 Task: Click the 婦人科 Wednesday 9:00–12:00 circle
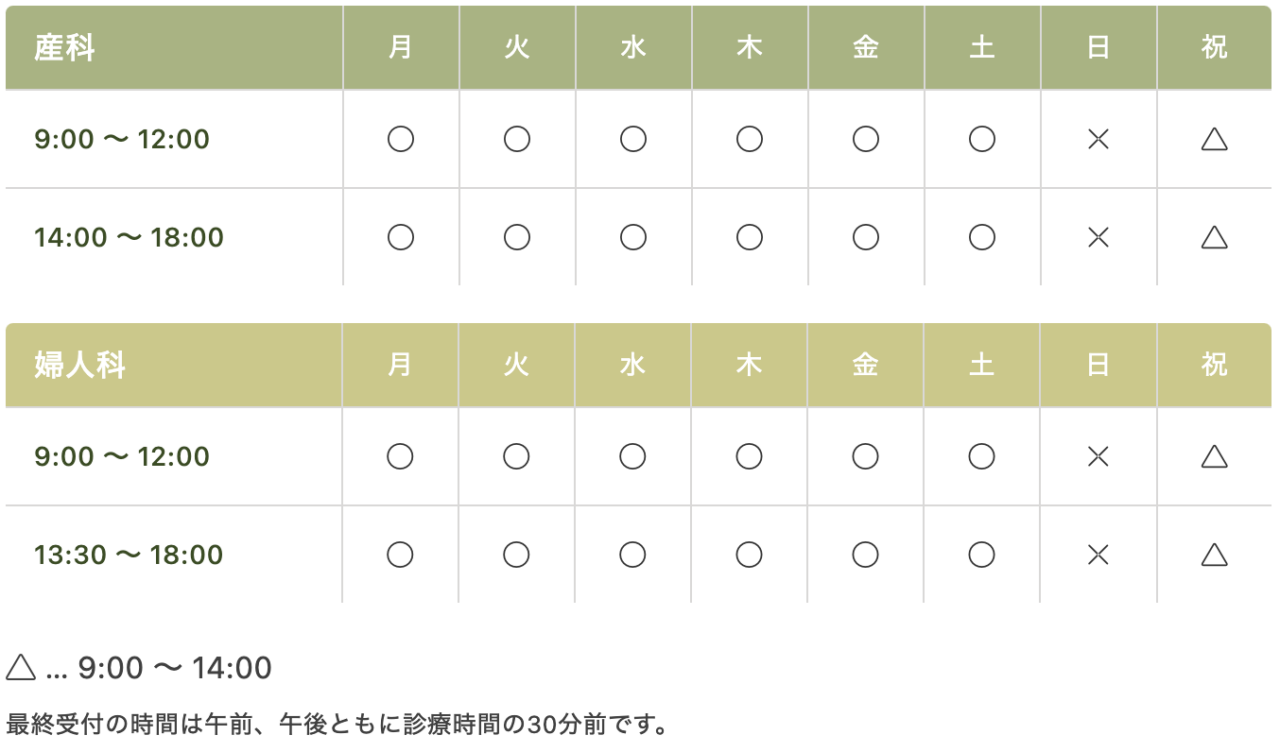632,457
